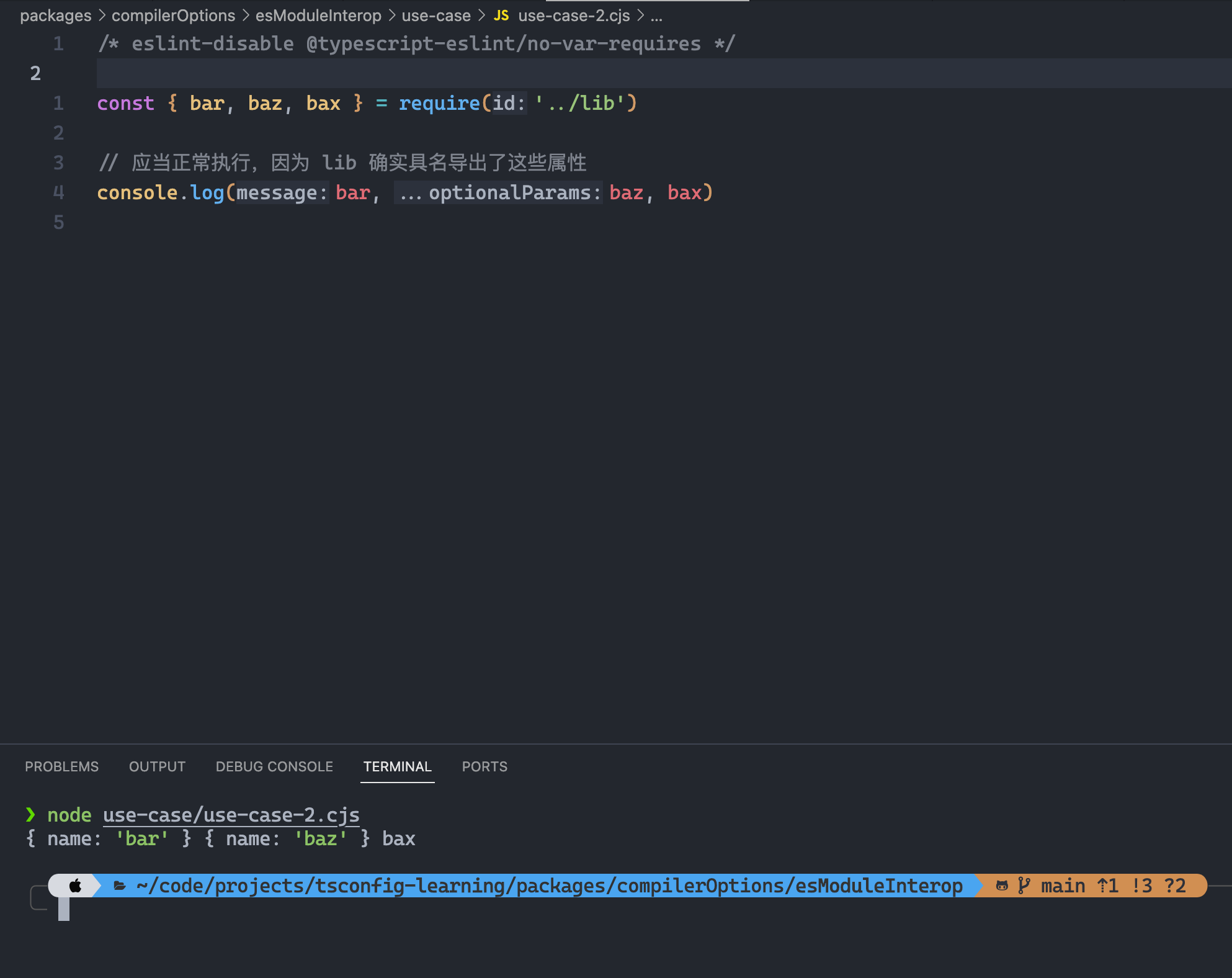Click empty editor line 5
Screen dimensions: 1232x978
coord(664,222)
